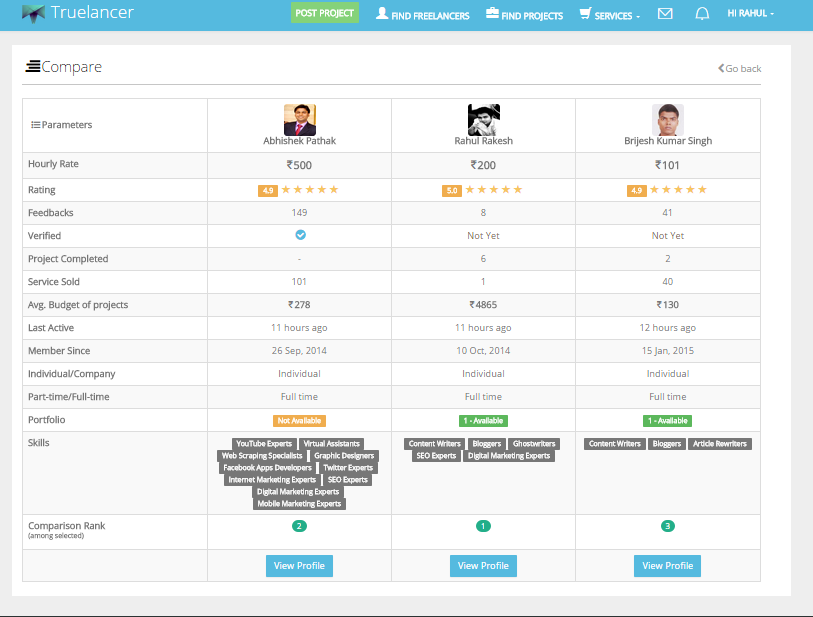Click View Profile for Rahul Rakesh

[483, 565]
